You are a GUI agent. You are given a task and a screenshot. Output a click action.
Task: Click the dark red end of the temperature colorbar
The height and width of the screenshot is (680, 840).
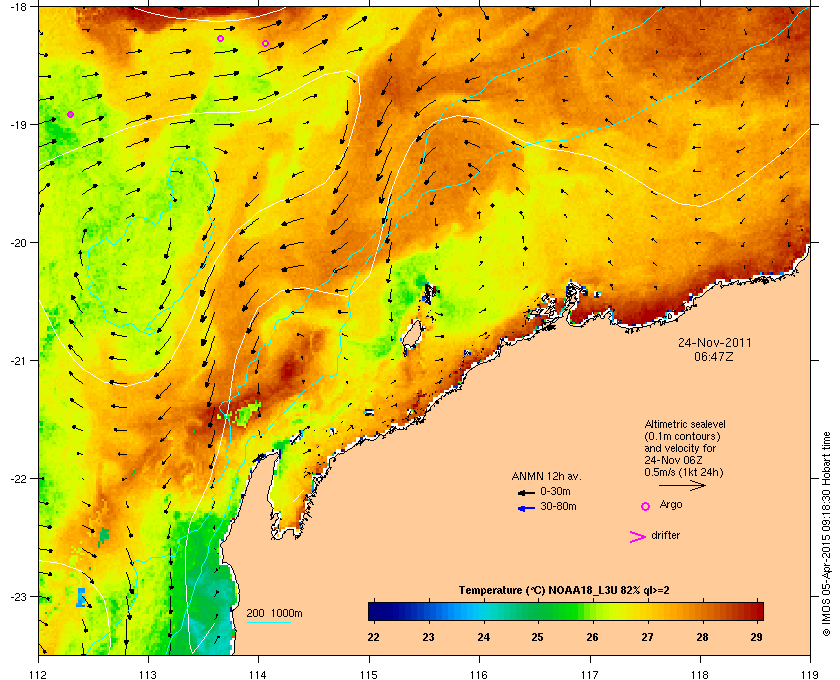[x=756, y=611]
